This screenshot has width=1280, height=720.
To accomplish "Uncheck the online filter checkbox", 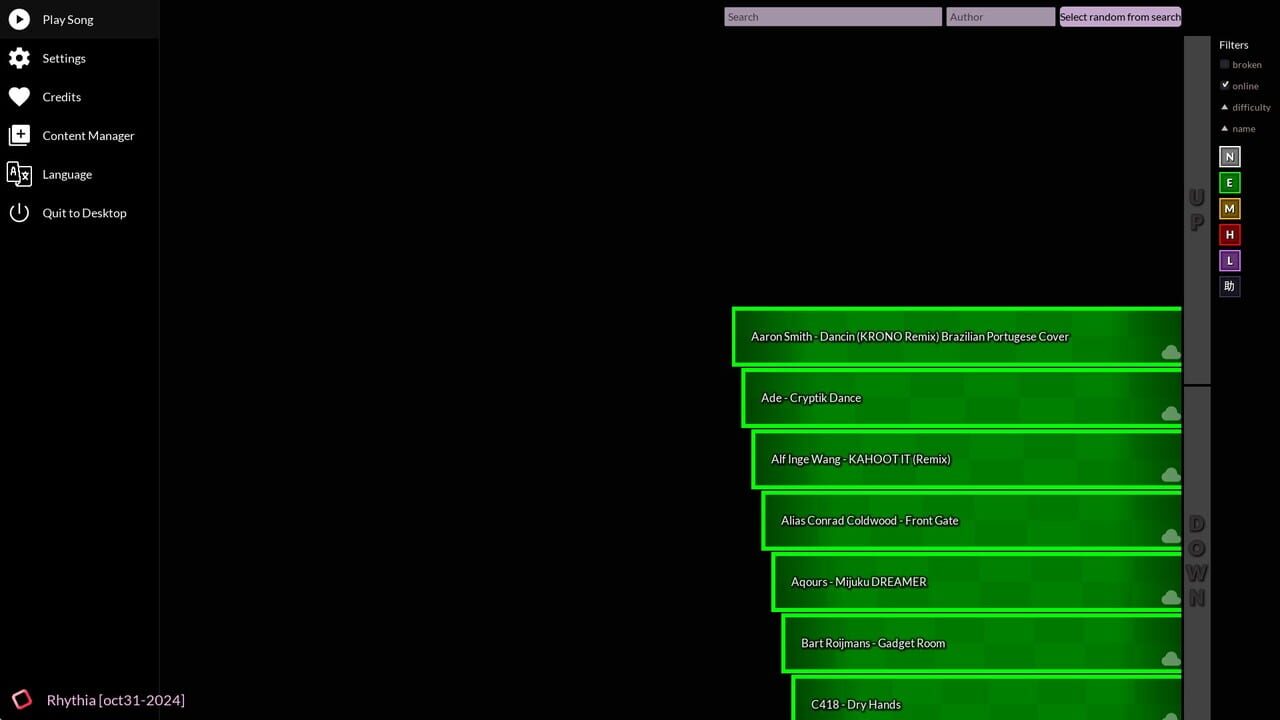I will 1225,85.
